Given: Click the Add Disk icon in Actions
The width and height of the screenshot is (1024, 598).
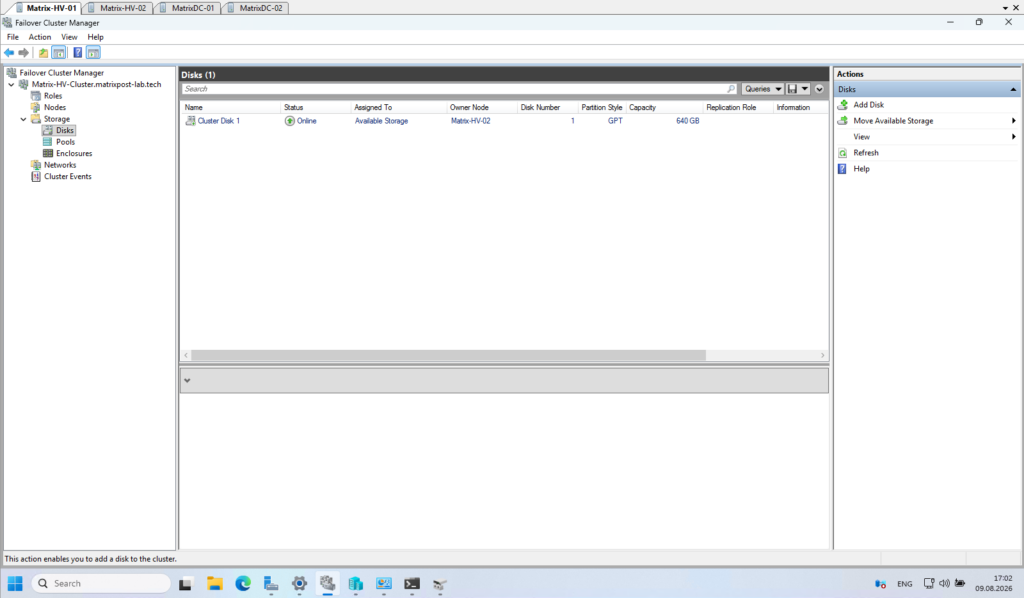Looking at the screenshot, I should click(842, 104).
